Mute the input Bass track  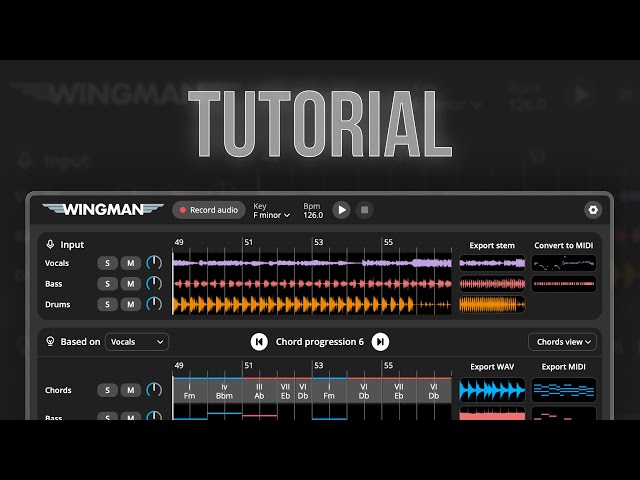click(131, 284)
